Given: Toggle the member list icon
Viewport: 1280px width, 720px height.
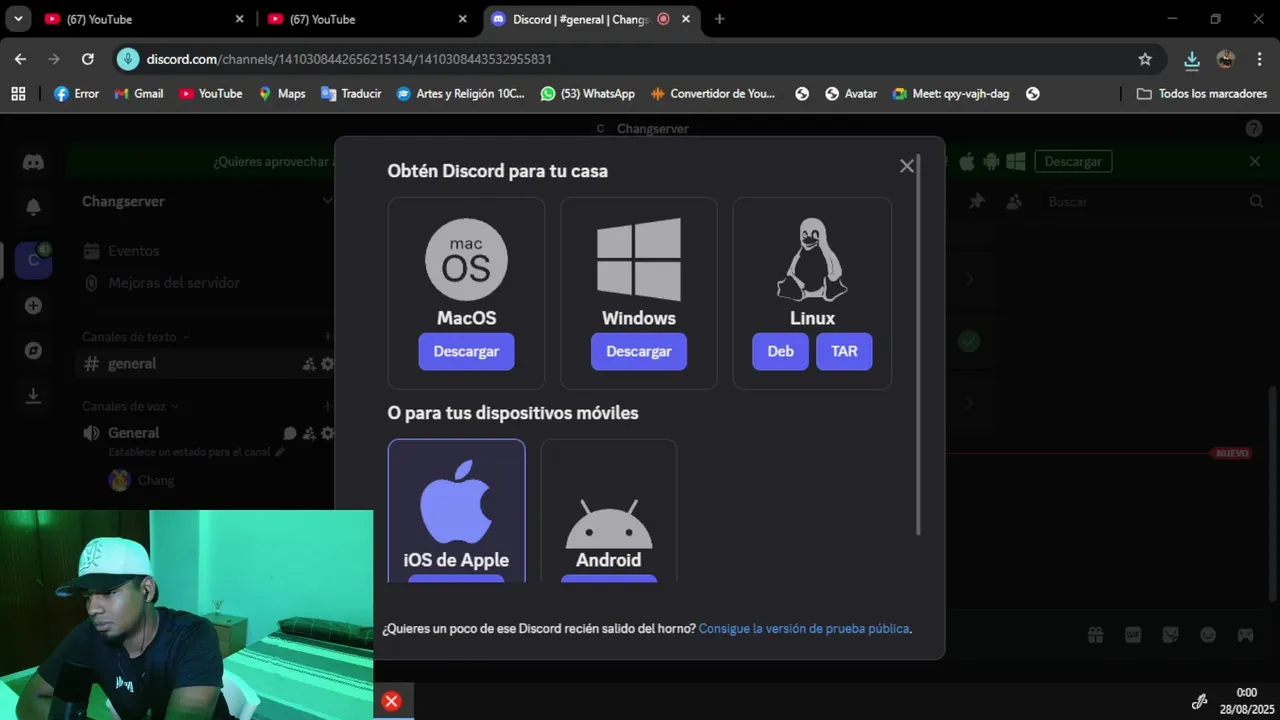Looking at the screenshot, I should (x=1014, y=201).
